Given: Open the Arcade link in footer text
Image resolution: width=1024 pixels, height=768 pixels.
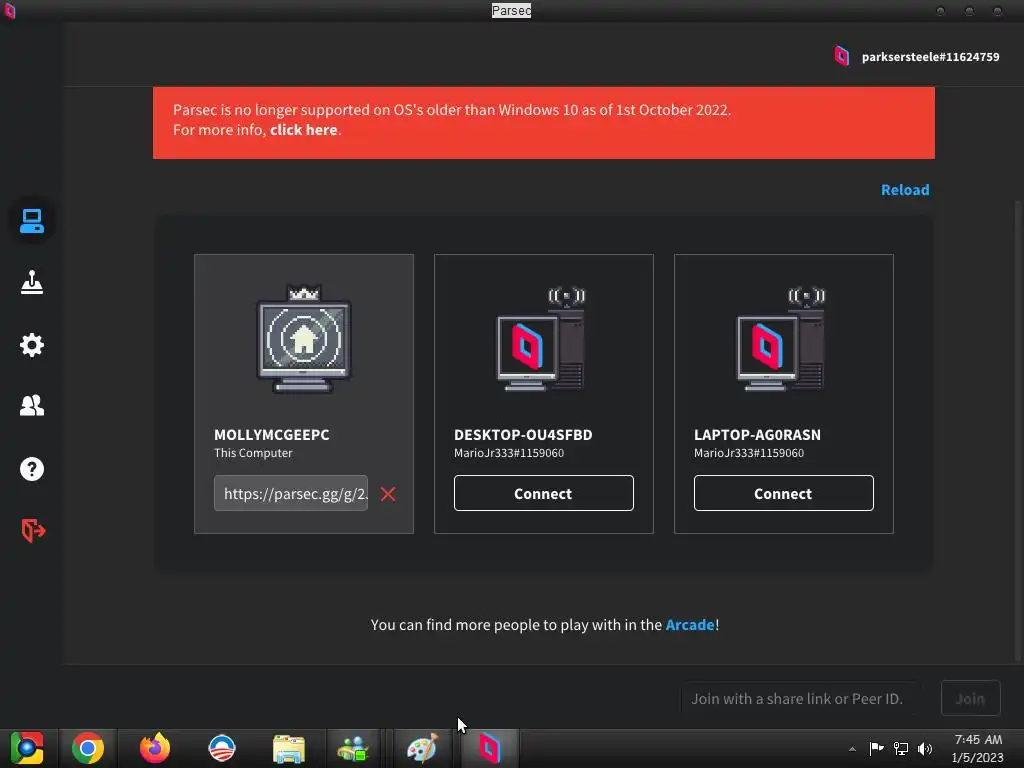Looking at the screenshot, I should click(x=690, y=625).
